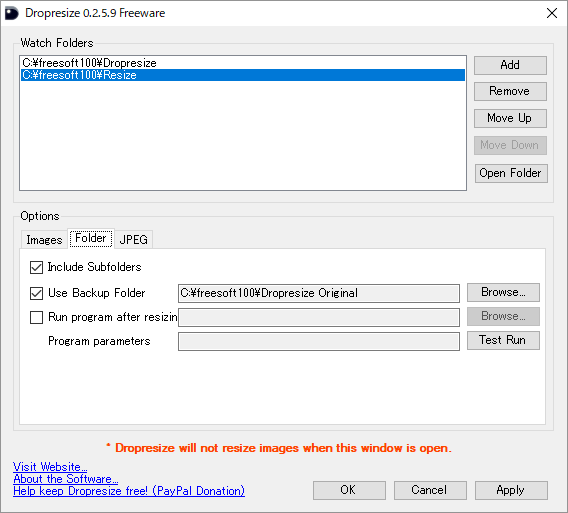The width and height of the screenshot is (568, 513).
Task: Click Add to add a watch folder
Action: [x=510, y=65]
